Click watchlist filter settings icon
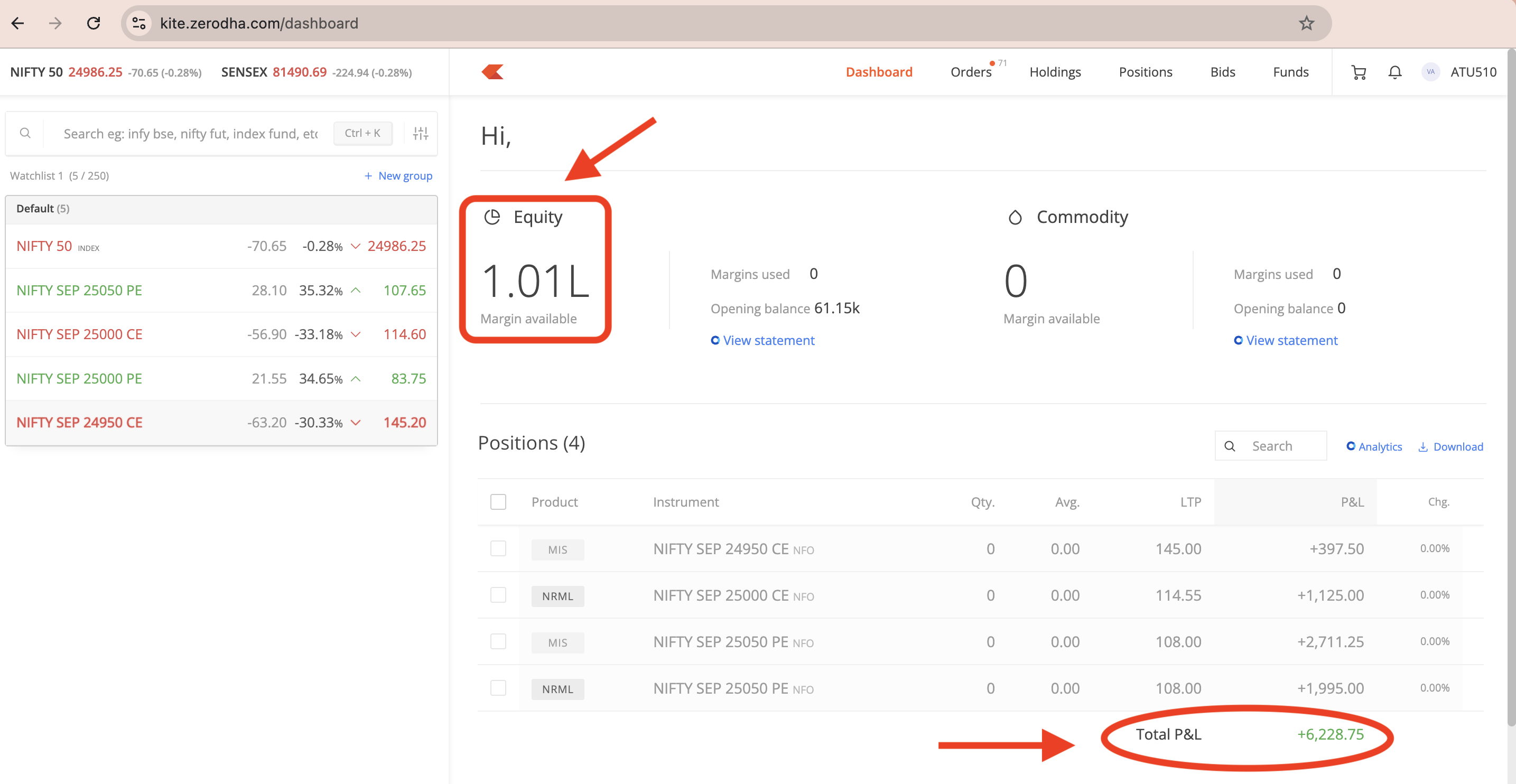Screen dimensions: 1516x784 click(420, 134)
